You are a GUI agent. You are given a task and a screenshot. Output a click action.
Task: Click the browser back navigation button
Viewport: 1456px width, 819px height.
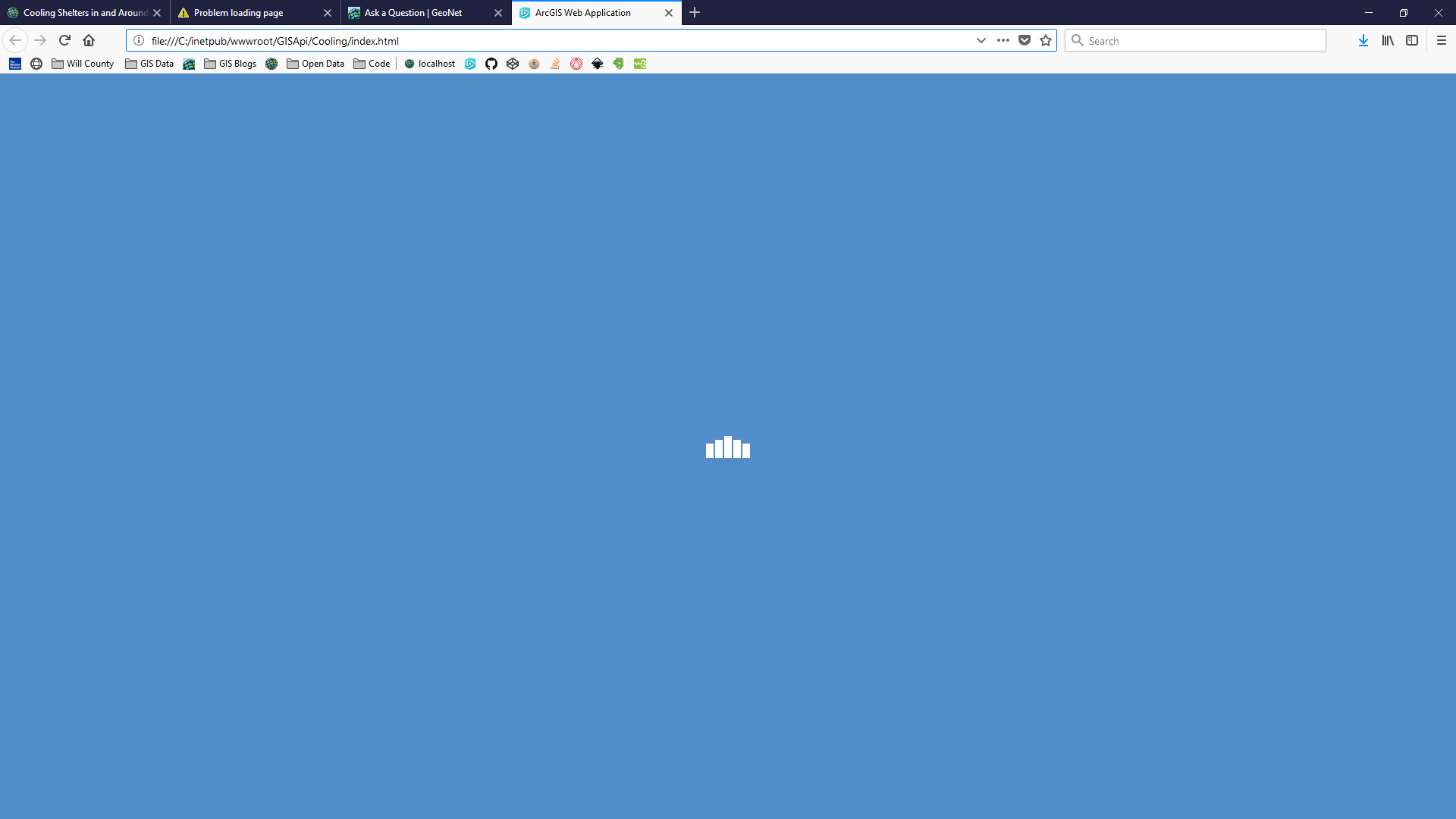pos(15,40)
